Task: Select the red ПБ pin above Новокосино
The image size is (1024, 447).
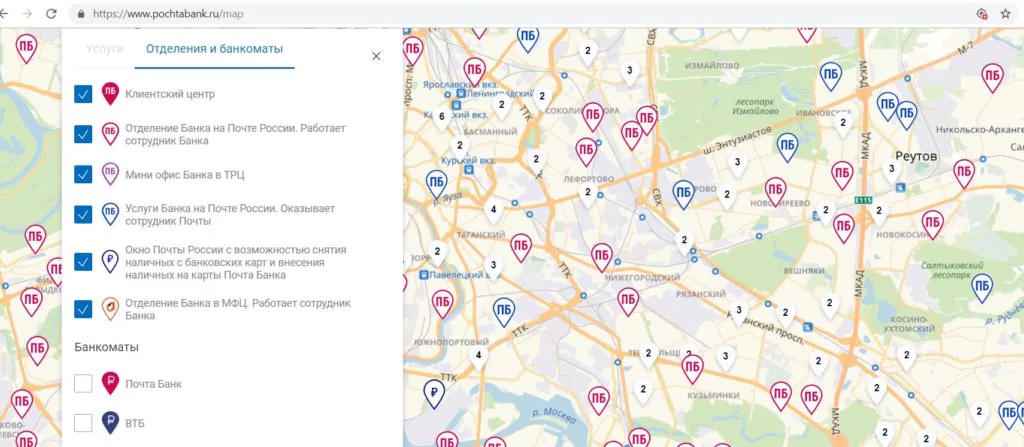Action: pos(932,225)
